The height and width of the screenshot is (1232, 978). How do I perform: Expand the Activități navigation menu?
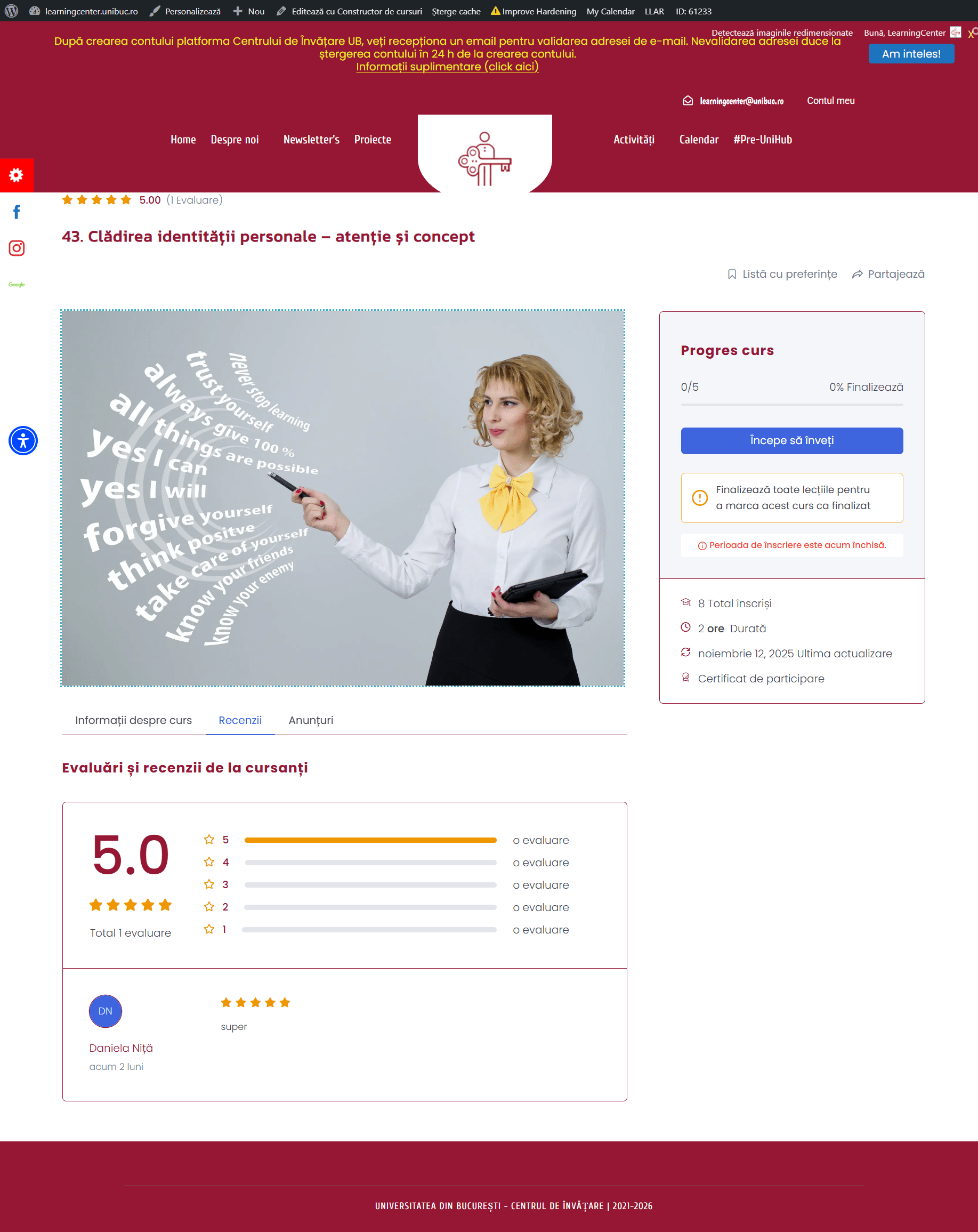tap(634, 140)
